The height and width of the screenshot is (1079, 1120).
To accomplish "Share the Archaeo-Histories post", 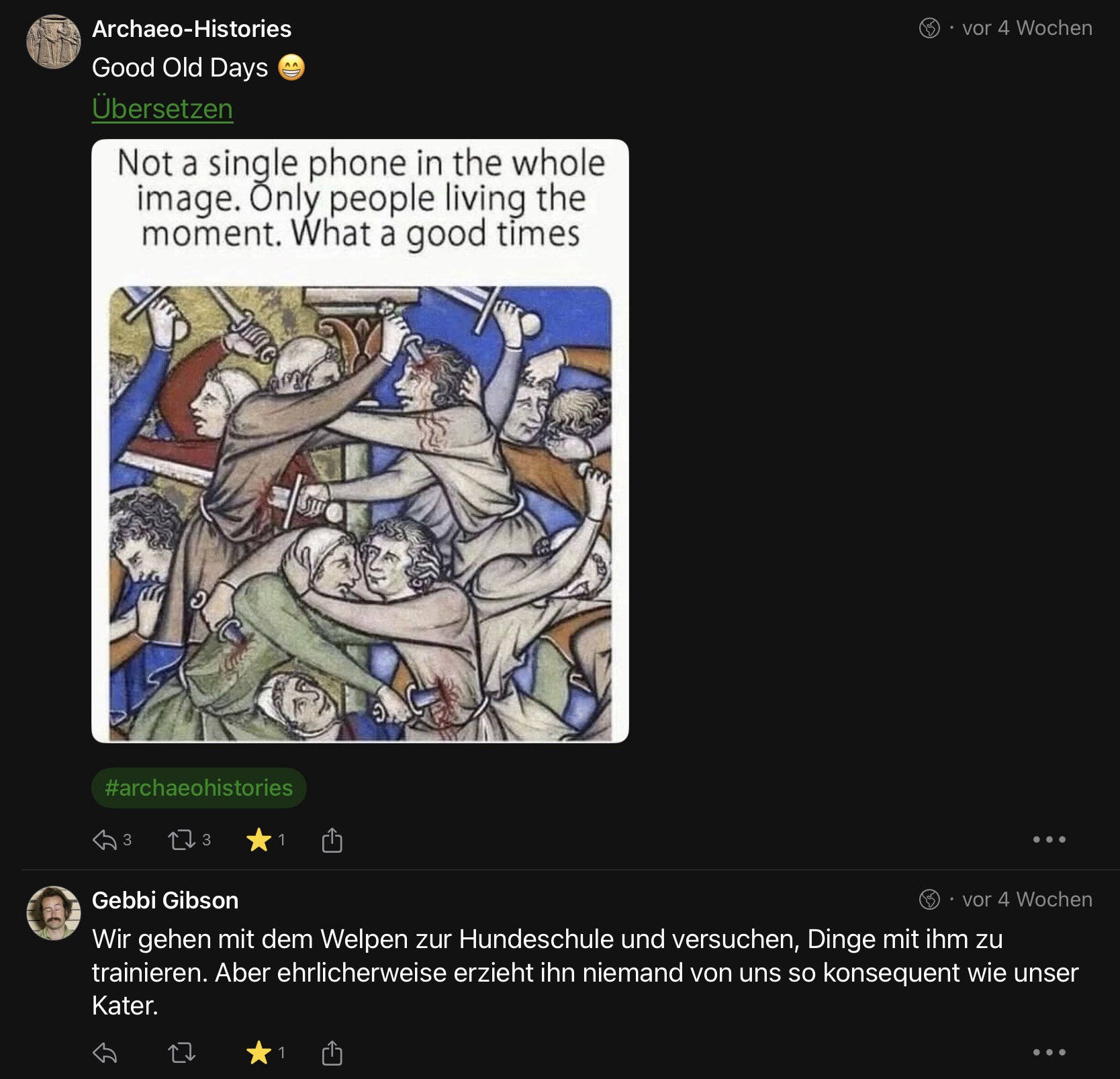I will tap(332, 840).
